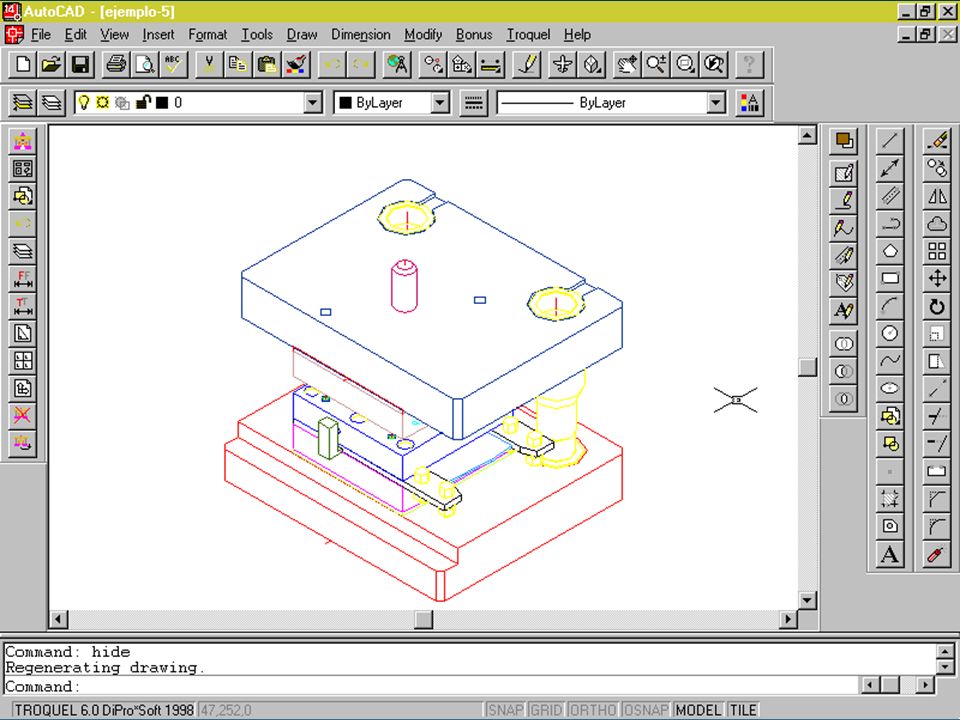The width and height of the screenshot is (960, 720).
Task: Open the Dimension menu
Action: tap(361, 35)
